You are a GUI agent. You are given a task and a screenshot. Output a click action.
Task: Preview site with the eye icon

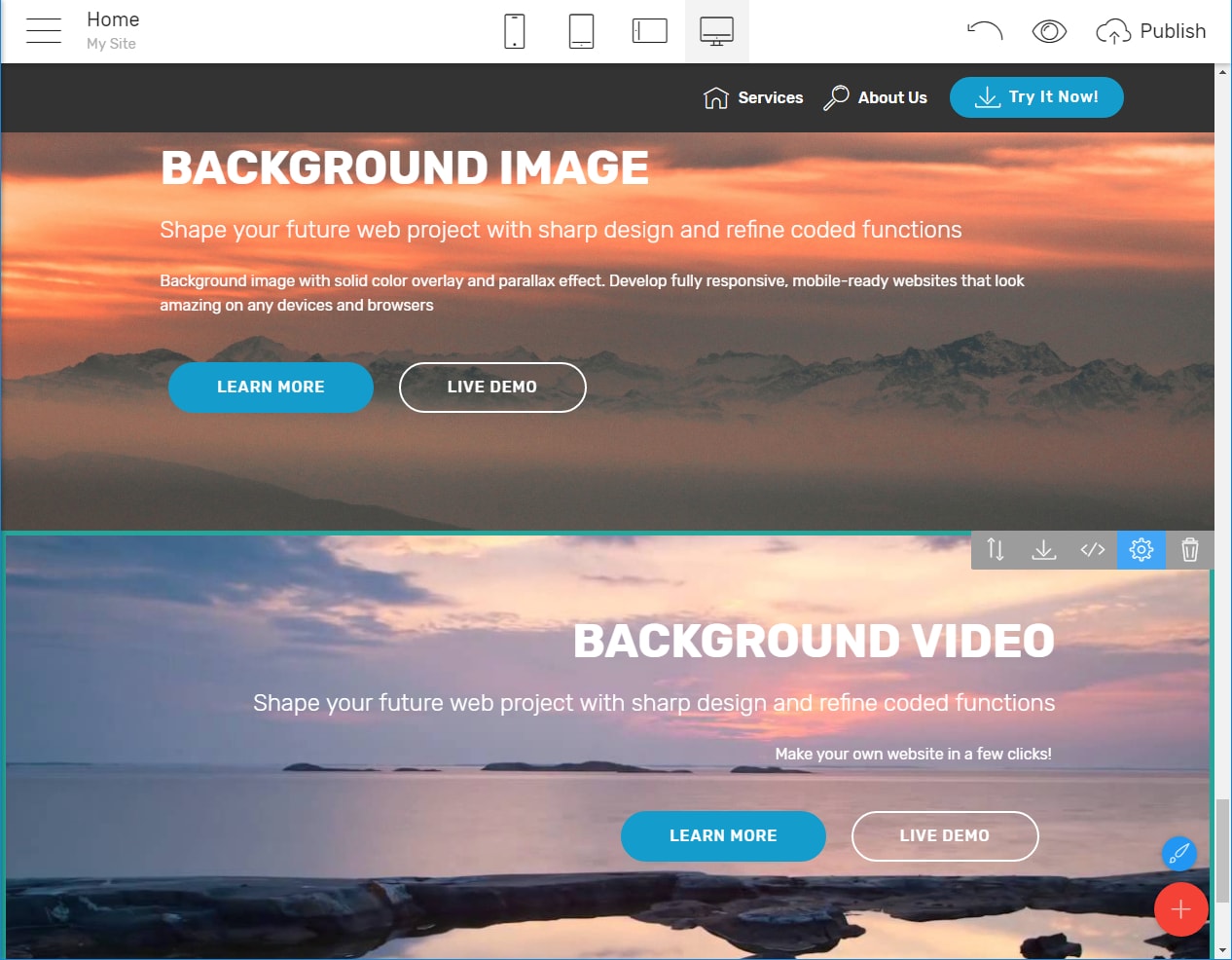pos(1049,31)
